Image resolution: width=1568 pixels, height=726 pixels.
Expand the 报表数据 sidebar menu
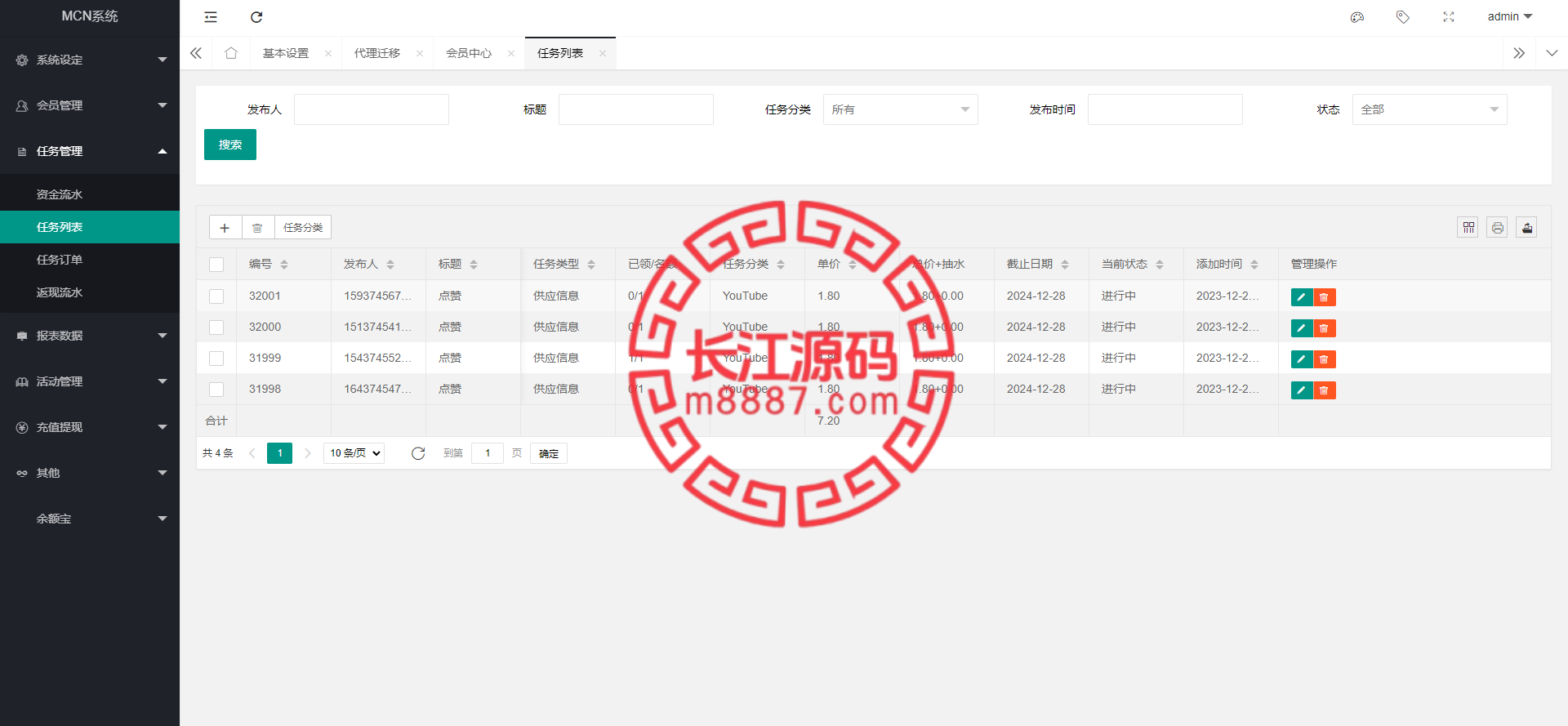click(90, 336)
